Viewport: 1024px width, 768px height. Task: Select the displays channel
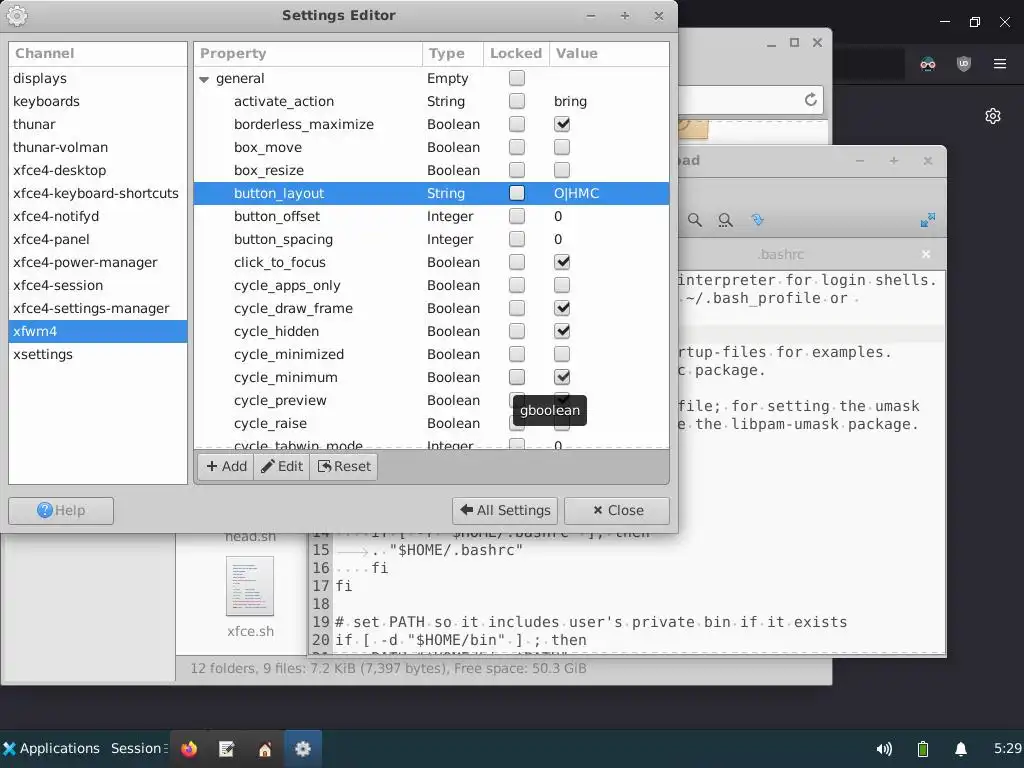pos(98,78)
